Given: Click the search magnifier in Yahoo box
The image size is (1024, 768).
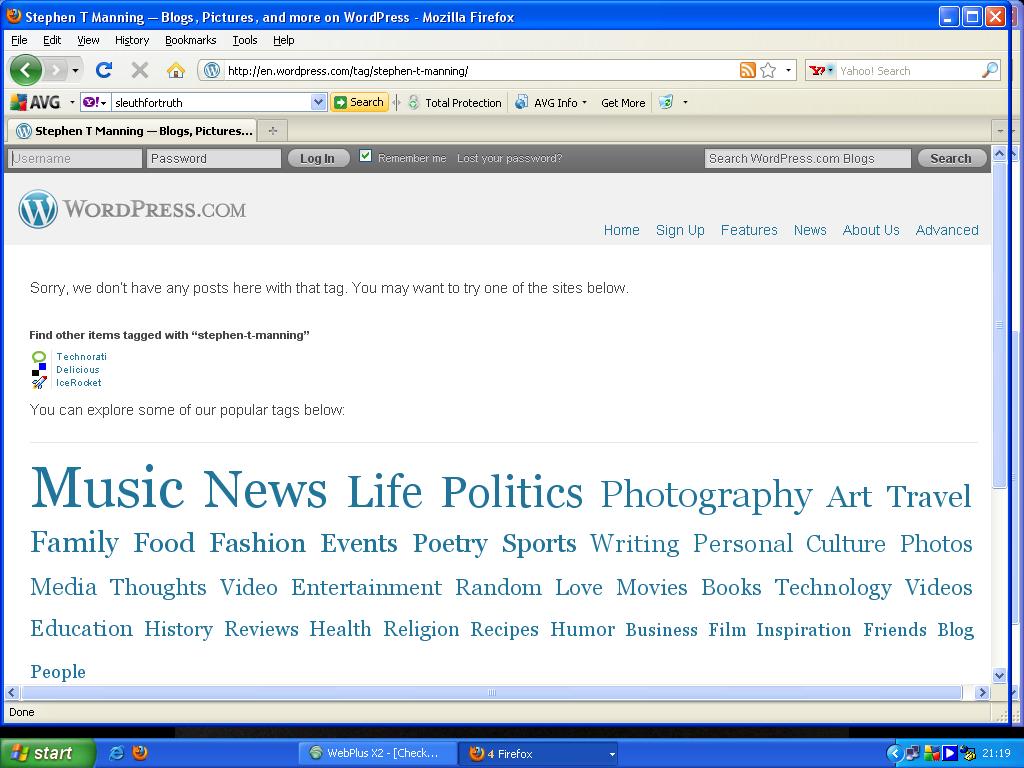Looking at the screenshot, I should pos(990,70).
